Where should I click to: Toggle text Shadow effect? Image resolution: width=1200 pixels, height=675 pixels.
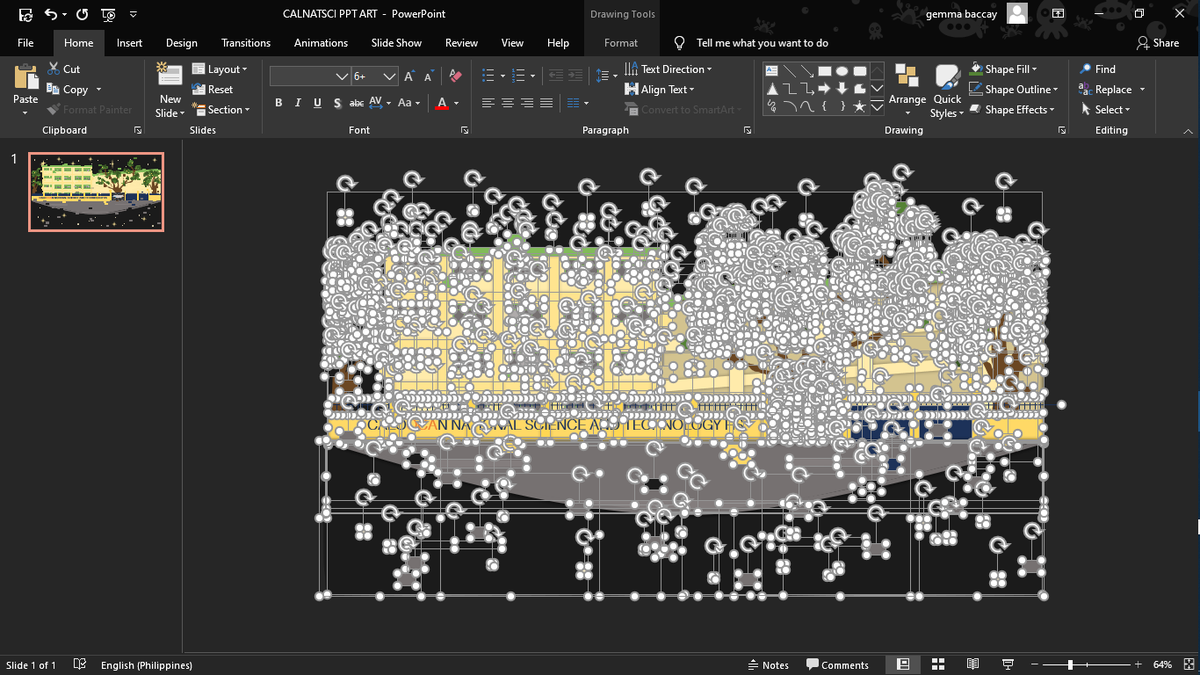pos(337,103)
